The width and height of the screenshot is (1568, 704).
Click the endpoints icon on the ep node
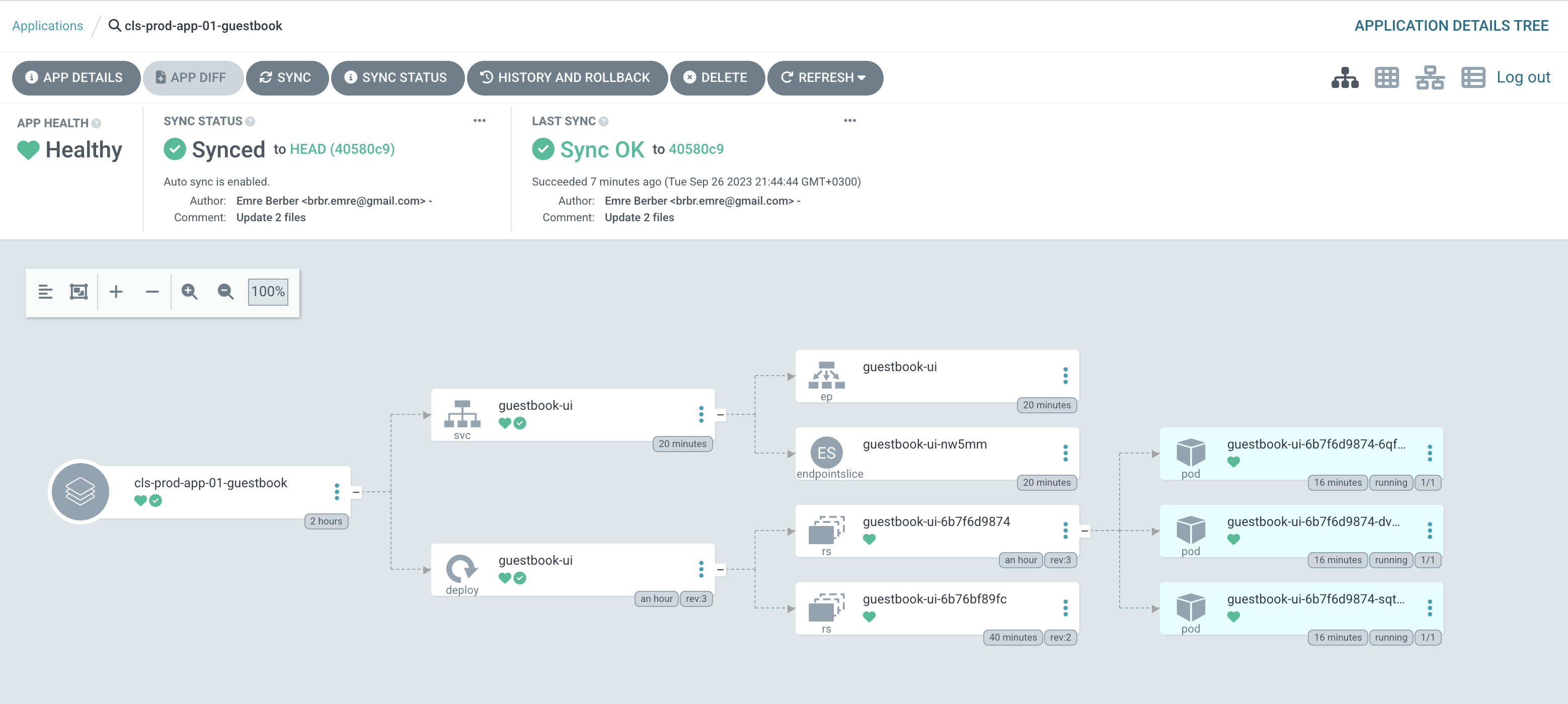[x=827, y=375]
